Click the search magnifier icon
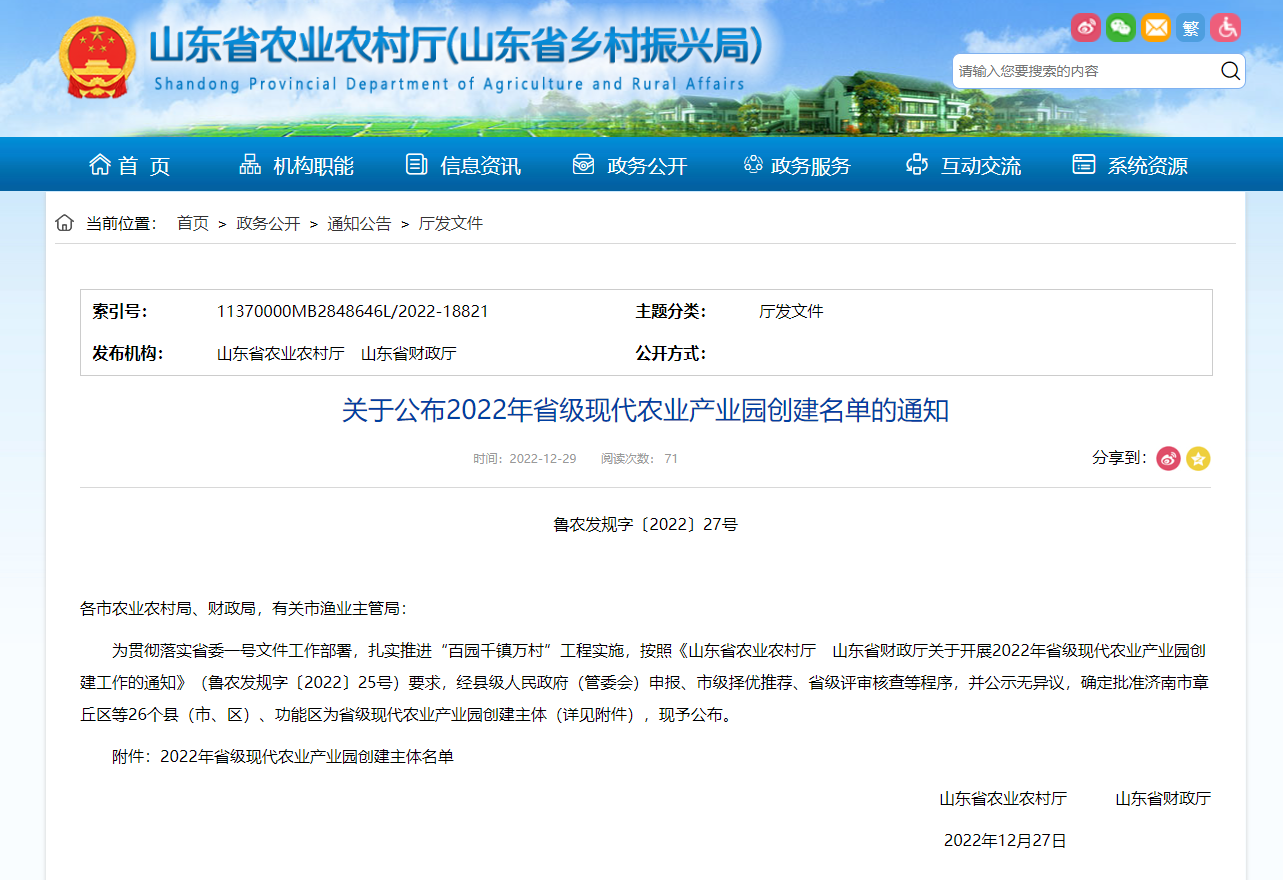This screenshot has height=880, width=1283. [x=1230, y=71]
